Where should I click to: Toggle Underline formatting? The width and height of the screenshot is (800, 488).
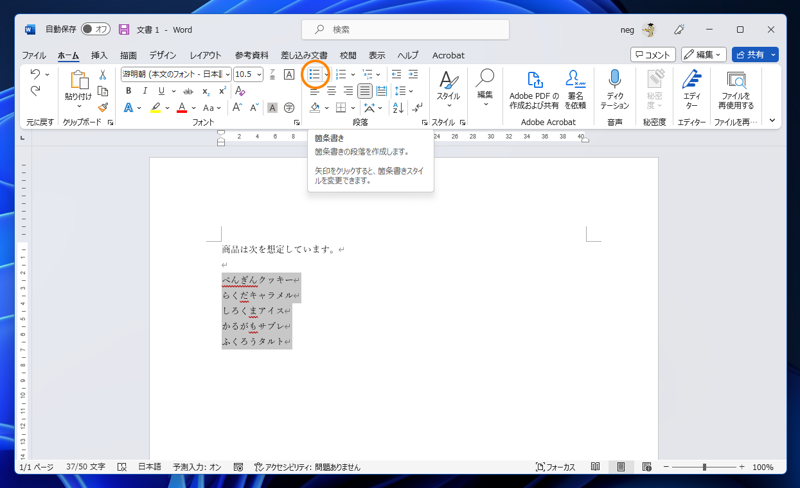click(x=161, y=91)
